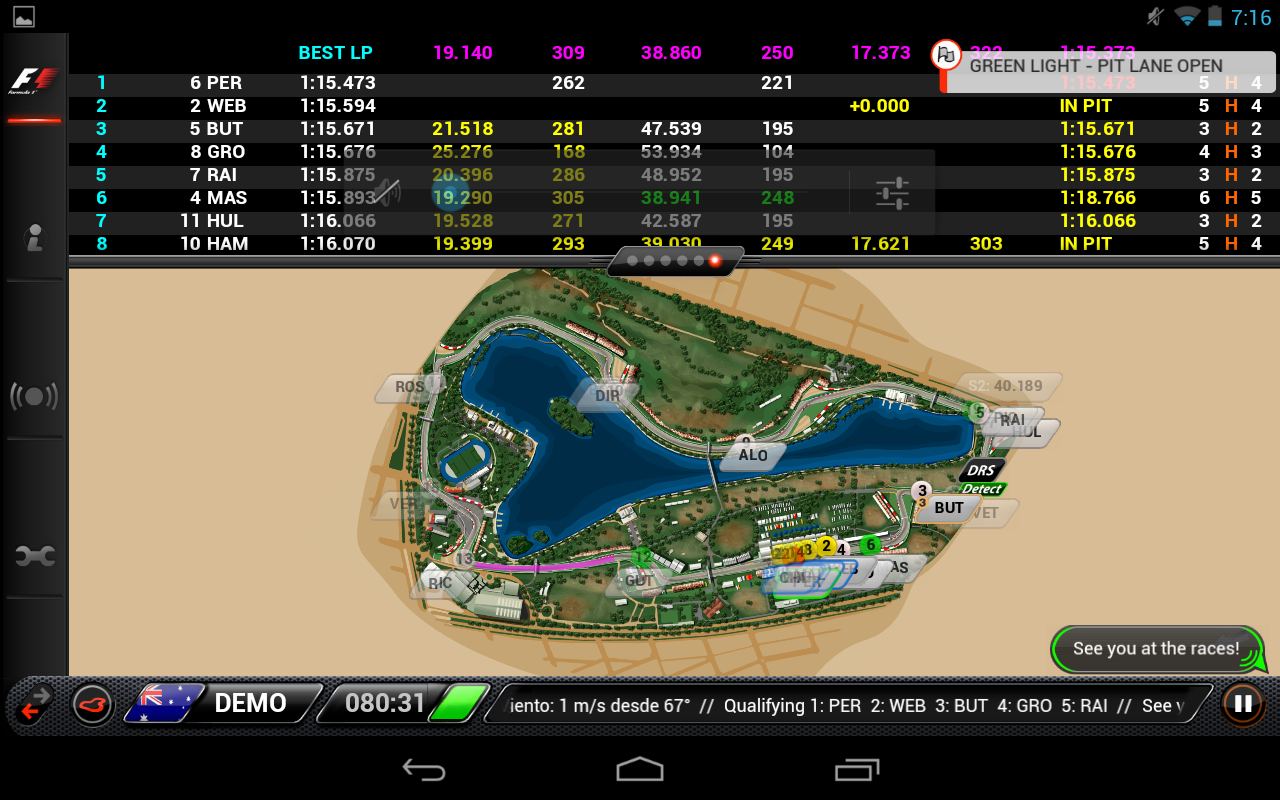The width and height of the screenshot is (1280, 800).
Task: Tap the green car marker numbered 6
Action: coord(870,544)
